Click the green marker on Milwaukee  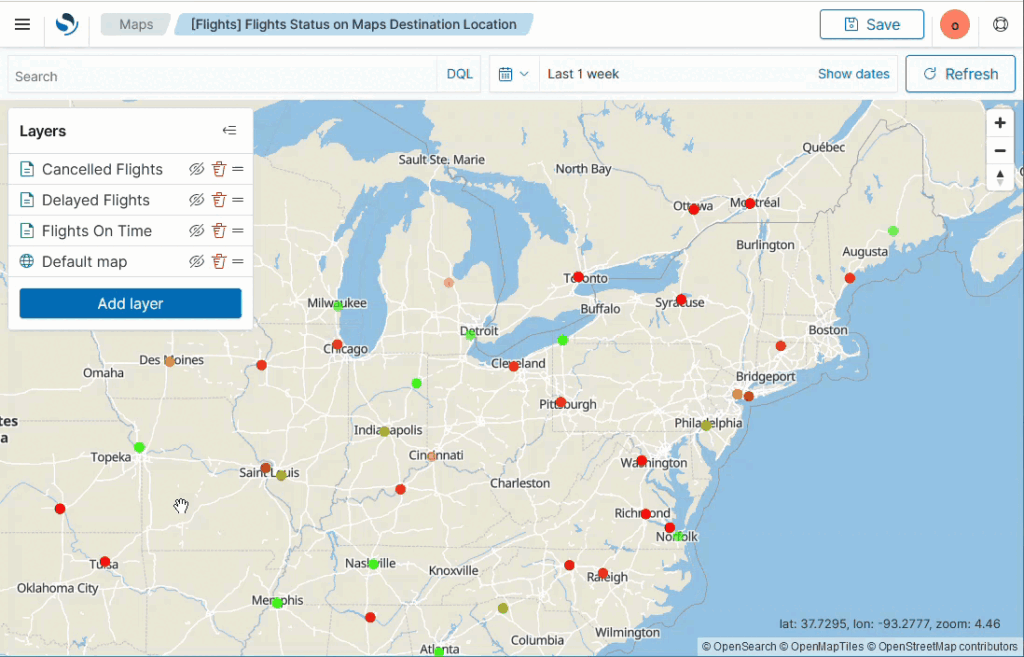pyautogui.click(x=338, y=306)
